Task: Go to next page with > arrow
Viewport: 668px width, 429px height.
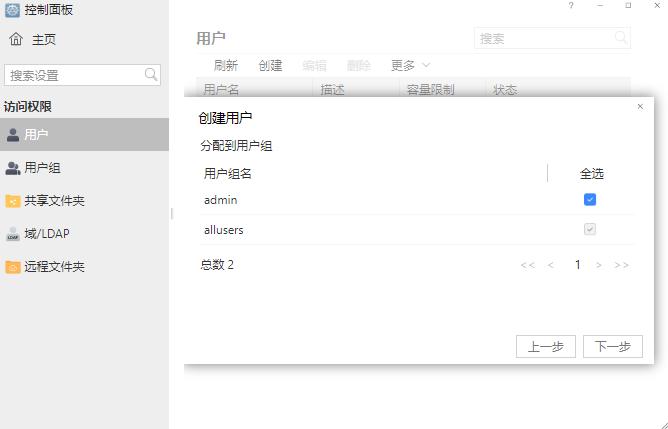Action: pyautogui.click(x=599, y=265)
